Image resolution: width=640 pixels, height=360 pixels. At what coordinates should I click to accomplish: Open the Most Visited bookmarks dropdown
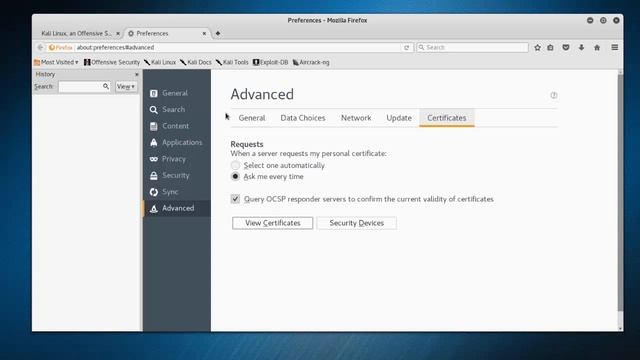(56, 62)
